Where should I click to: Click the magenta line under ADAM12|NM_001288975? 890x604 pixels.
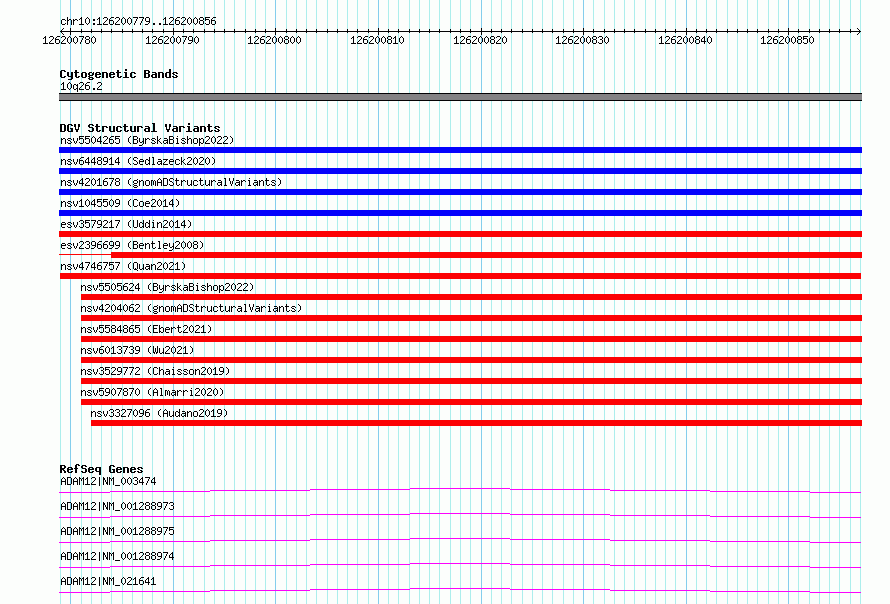[x=460, y=540]
